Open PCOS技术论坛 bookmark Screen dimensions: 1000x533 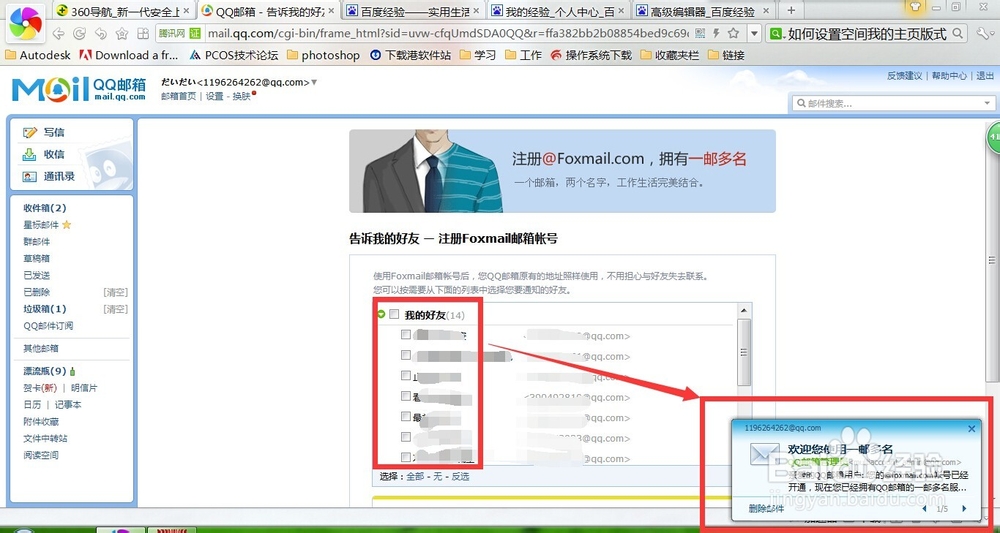pos(233,55)
